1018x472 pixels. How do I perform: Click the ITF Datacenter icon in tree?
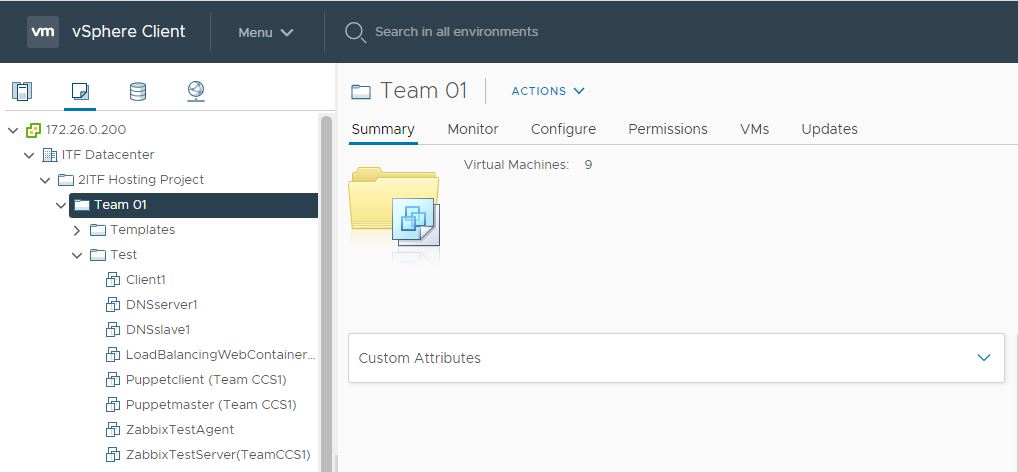pos(50,155)
